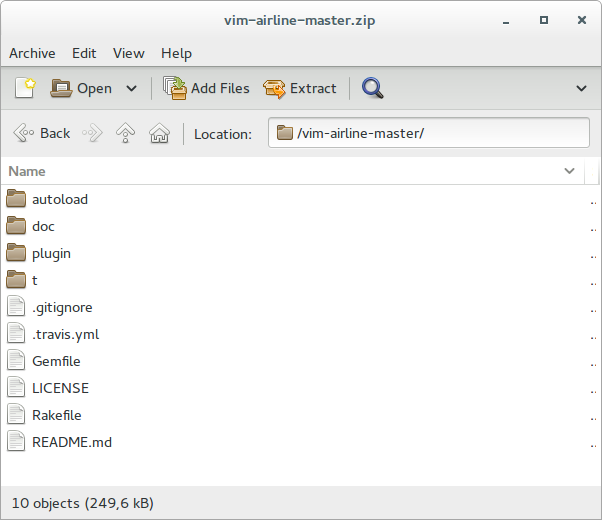Click the folder icon inside Location field

285,132
